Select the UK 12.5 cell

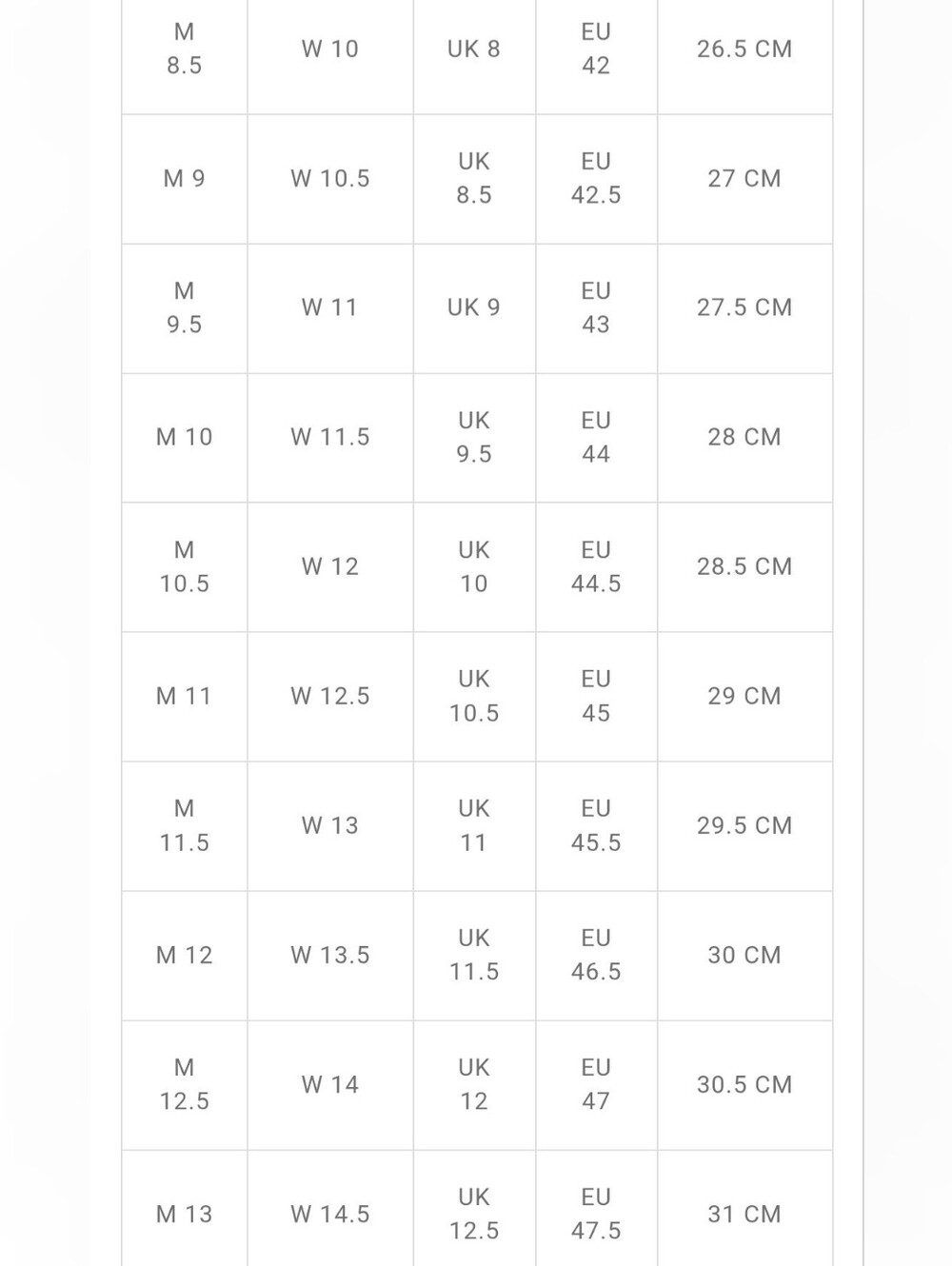474,1209
